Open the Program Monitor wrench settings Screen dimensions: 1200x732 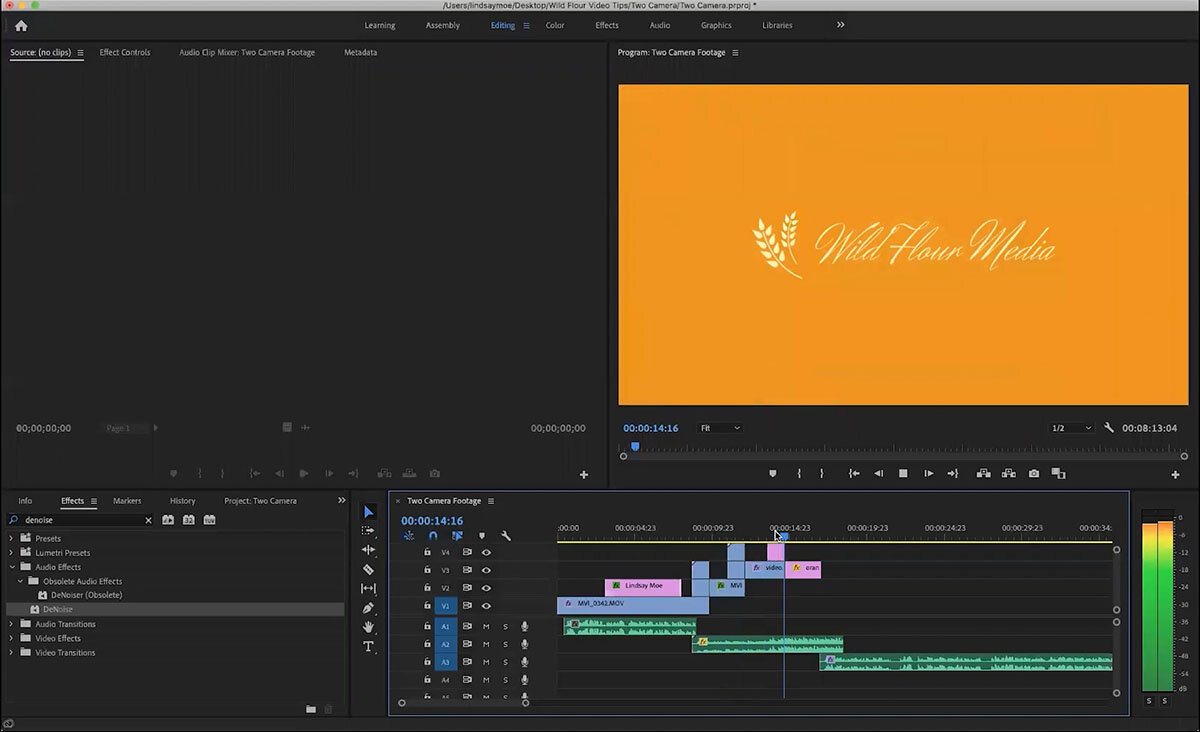[1108, 428]
